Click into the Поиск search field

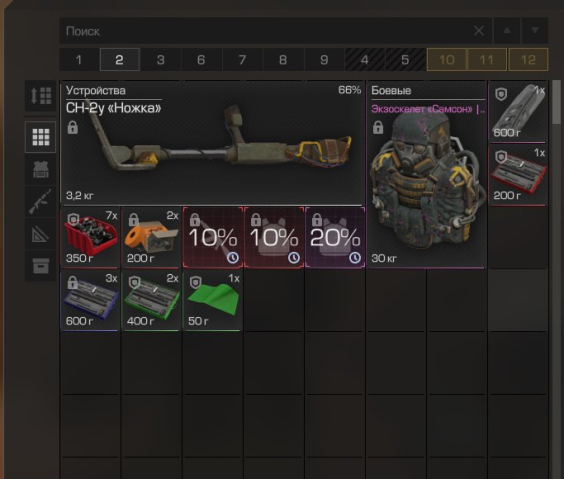(x=266, y=31)
